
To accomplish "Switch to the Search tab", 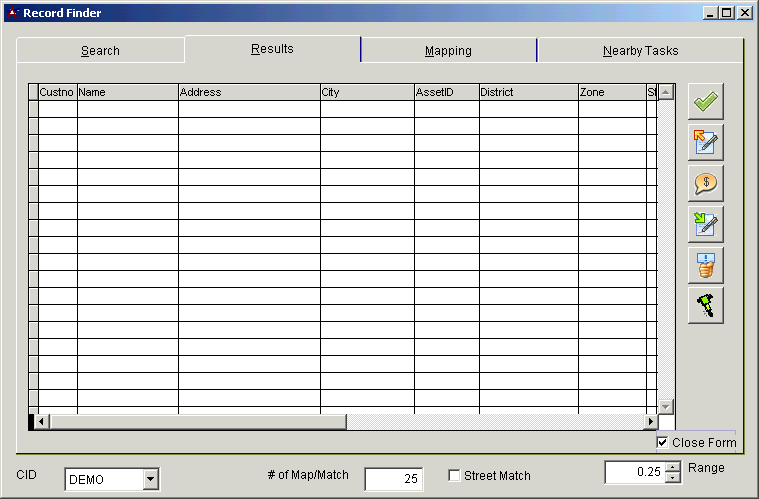I will pos(100,51).
